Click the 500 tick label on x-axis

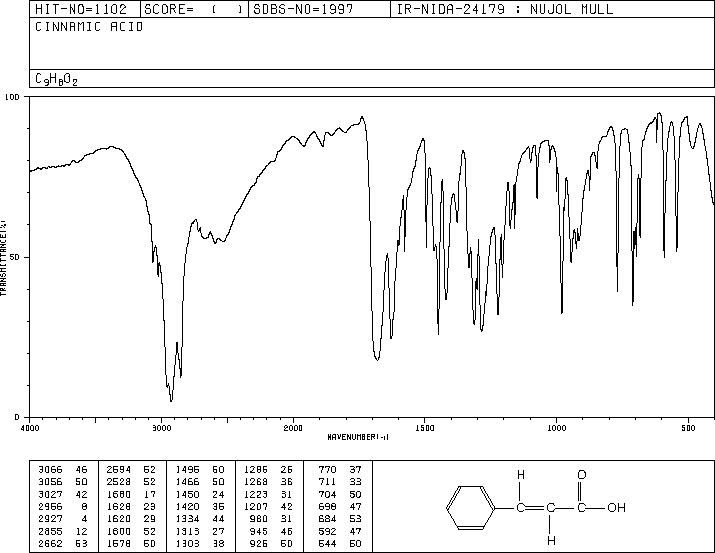(x=688, y=428)
